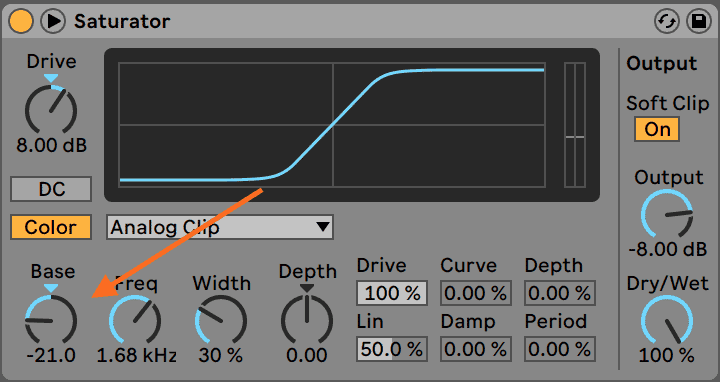Click the Dry/Wet knob
The image size is (720, 382).
[667, 320]
